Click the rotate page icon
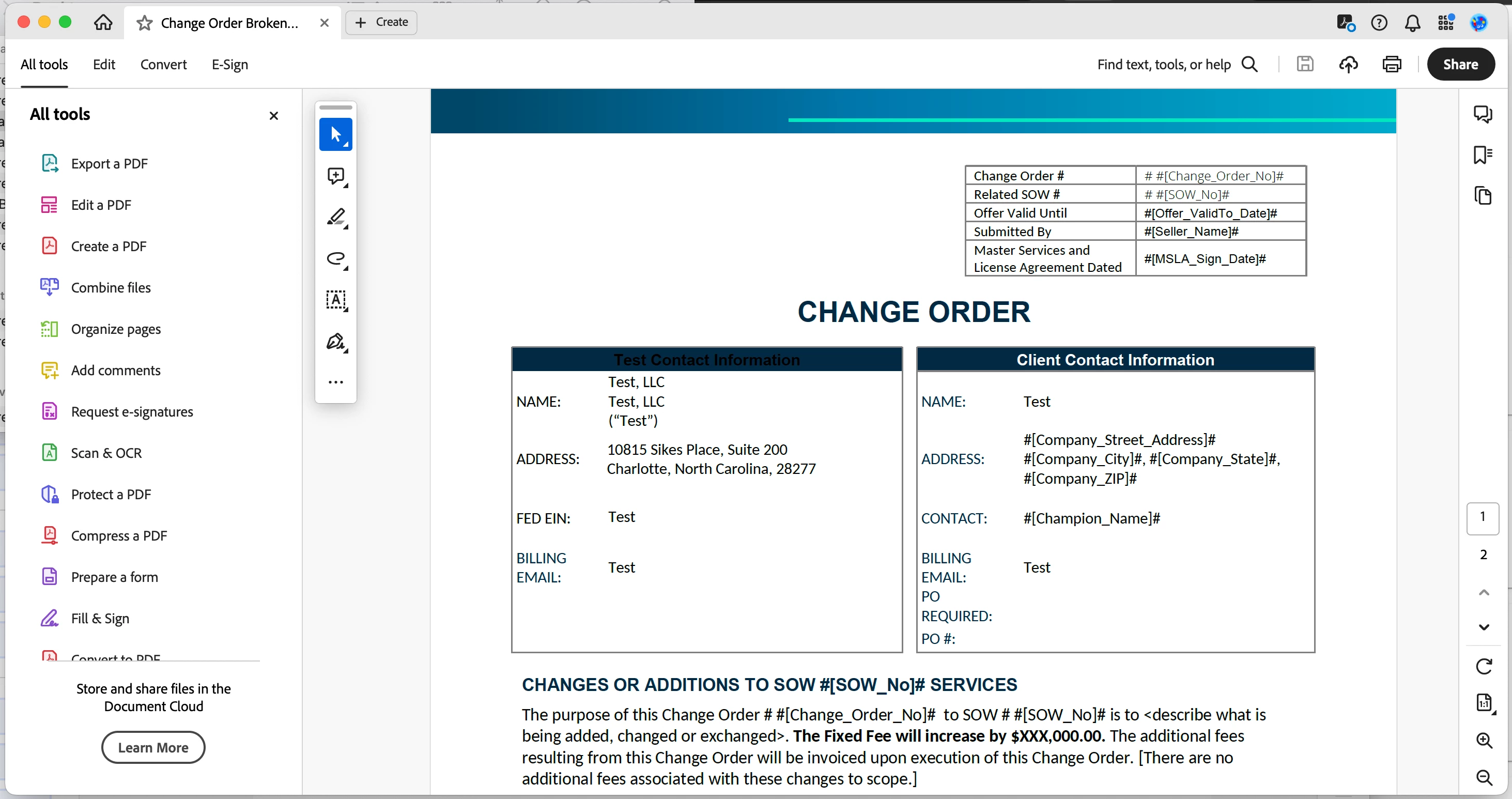Viewport: 1512px width, 799px height. [1483, 666]
